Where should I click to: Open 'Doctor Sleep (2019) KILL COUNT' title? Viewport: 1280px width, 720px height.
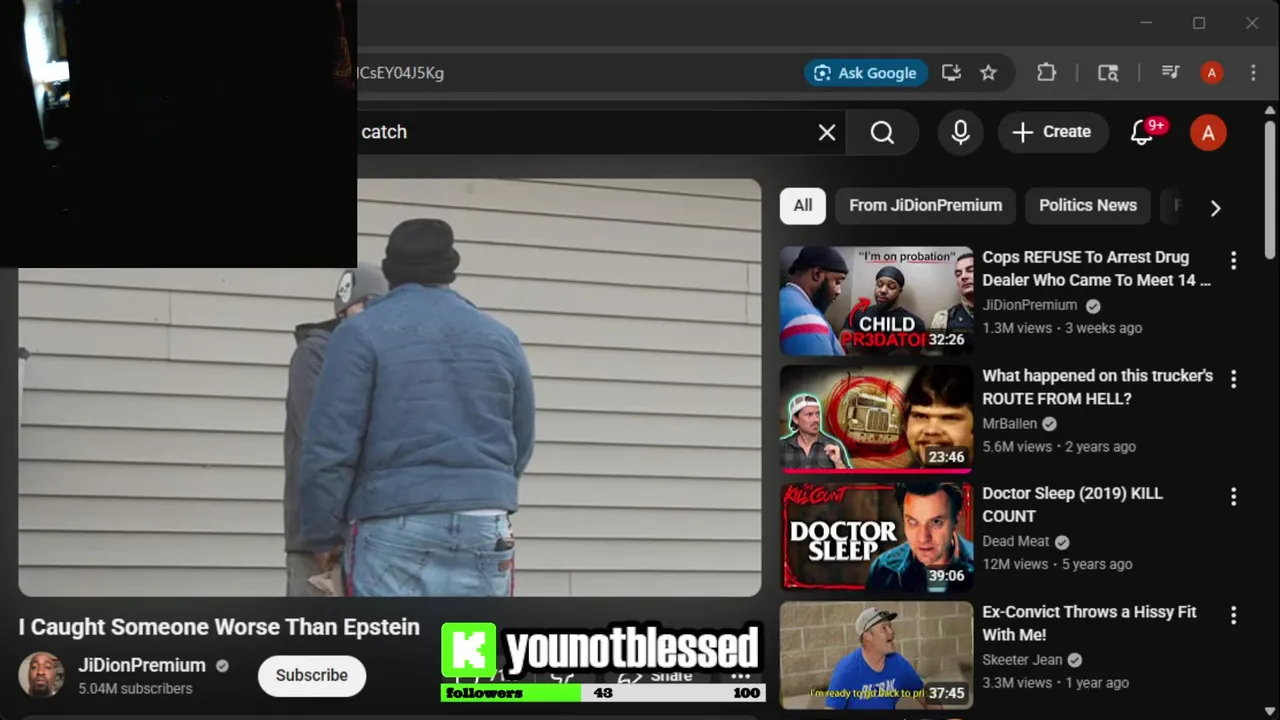coord(1072,505)
